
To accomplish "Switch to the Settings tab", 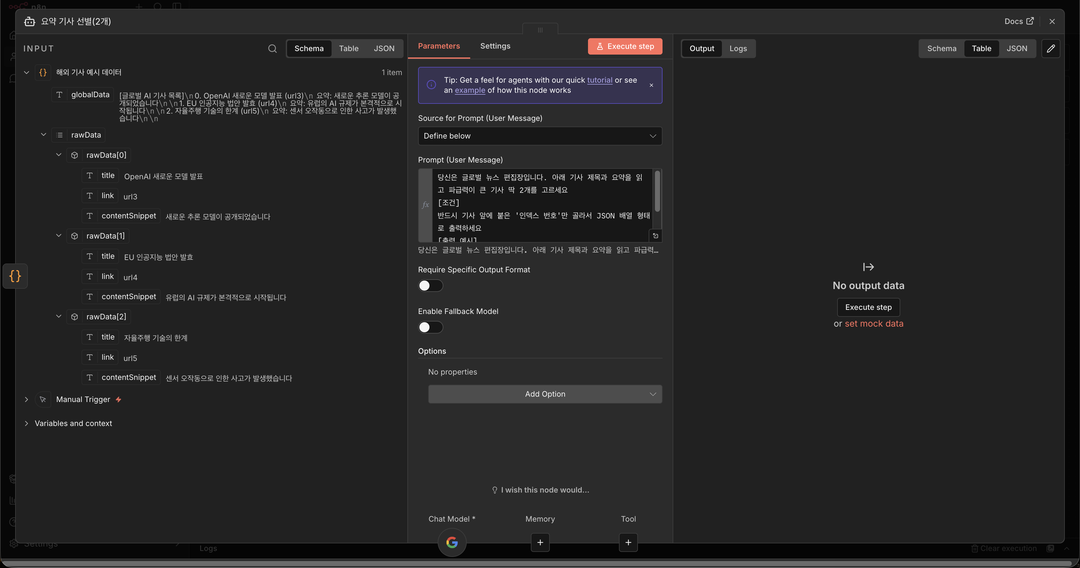I will (x=495, y=46).
